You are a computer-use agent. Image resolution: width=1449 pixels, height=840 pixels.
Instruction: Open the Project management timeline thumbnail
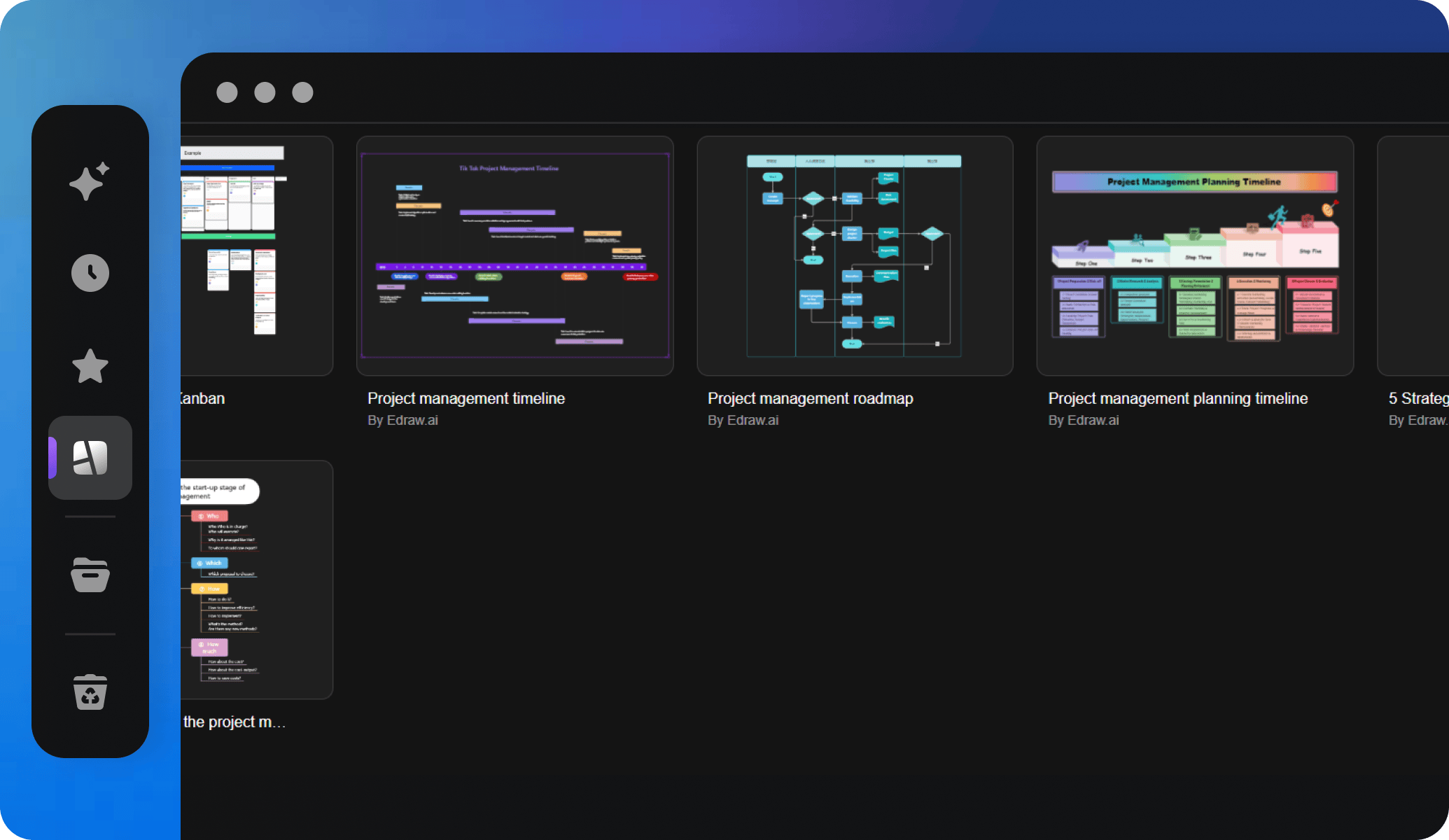tap(515, 256)
